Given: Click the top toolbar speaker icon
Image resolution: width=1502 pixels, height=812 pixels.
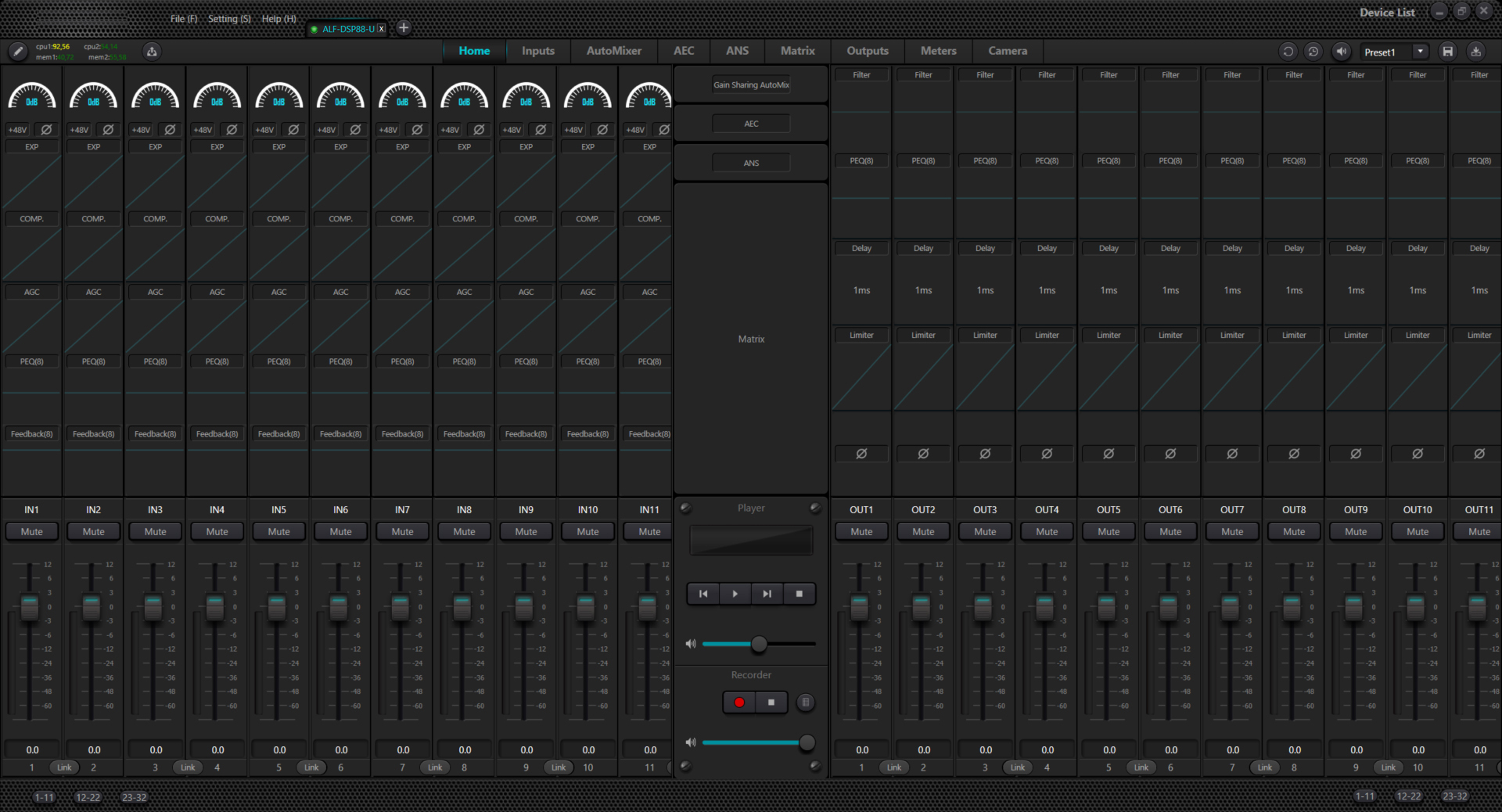Looking at the screenshot, I should click(1341, 52).
